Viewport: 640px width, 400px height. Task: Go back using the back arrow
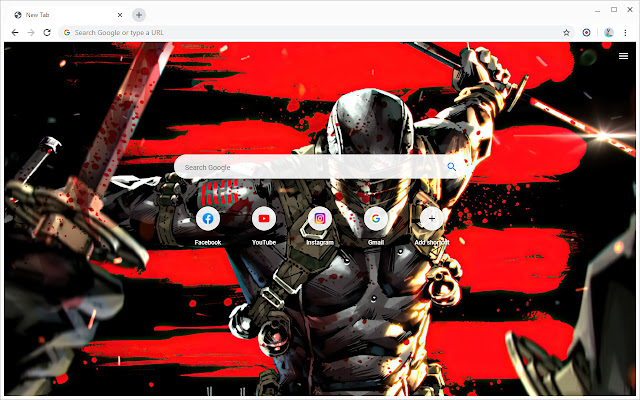pyautogui.click(x=15, y=33)
